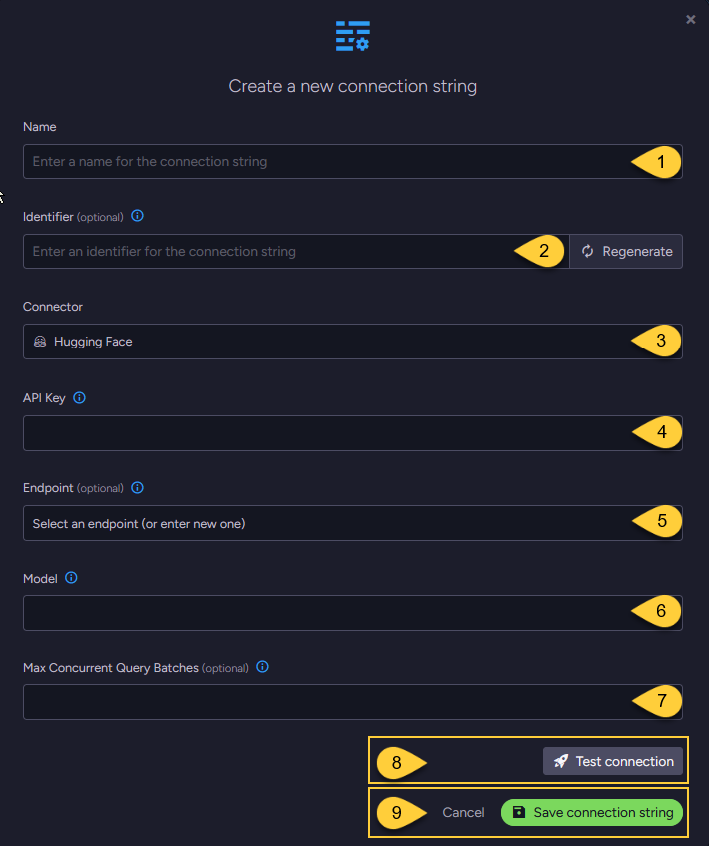Click the connection string header icon
The width and height of the screenshot is (709, 846).
pyautogui.click(x=353, y=36)
